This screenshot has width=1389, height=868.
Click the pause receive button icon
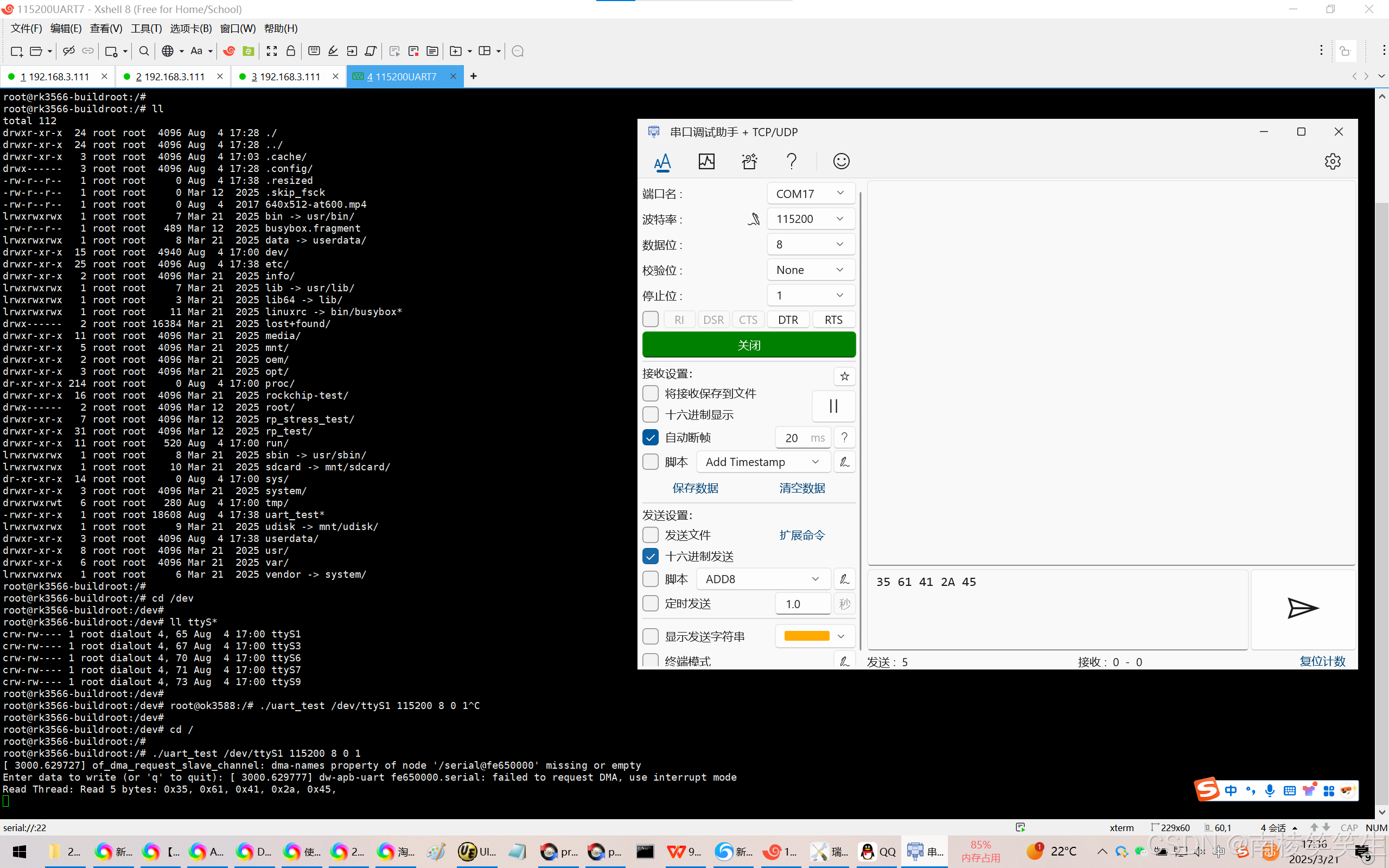833,406
